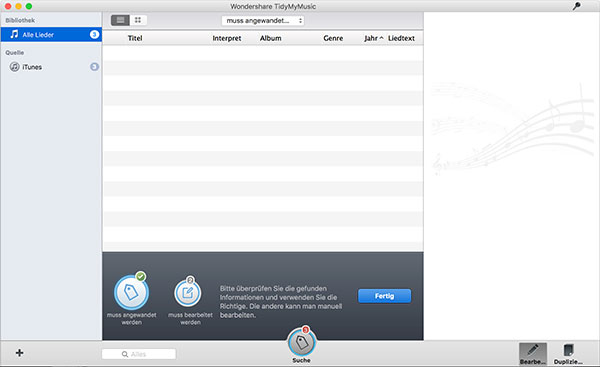Open the iTunes source
Image resolution: width=600 pixels, height=367 pixels.
tap(51, 67)
